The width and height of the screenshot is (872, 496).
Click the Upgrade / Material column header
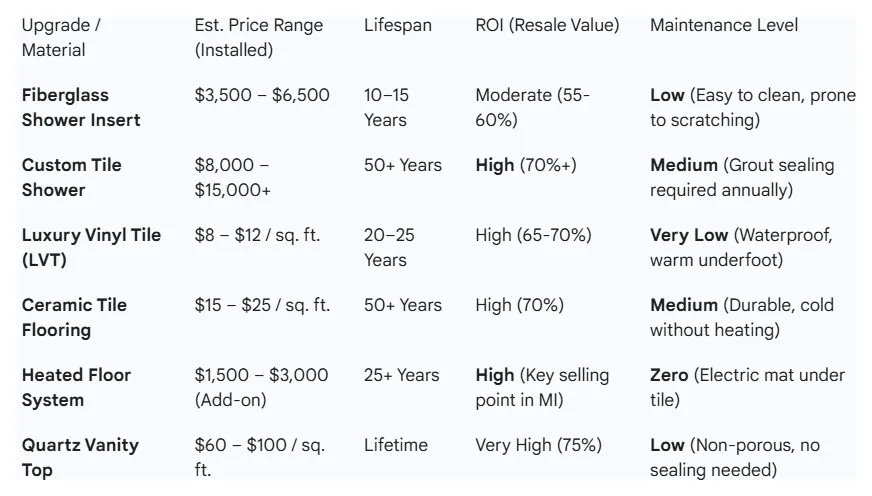61,37
